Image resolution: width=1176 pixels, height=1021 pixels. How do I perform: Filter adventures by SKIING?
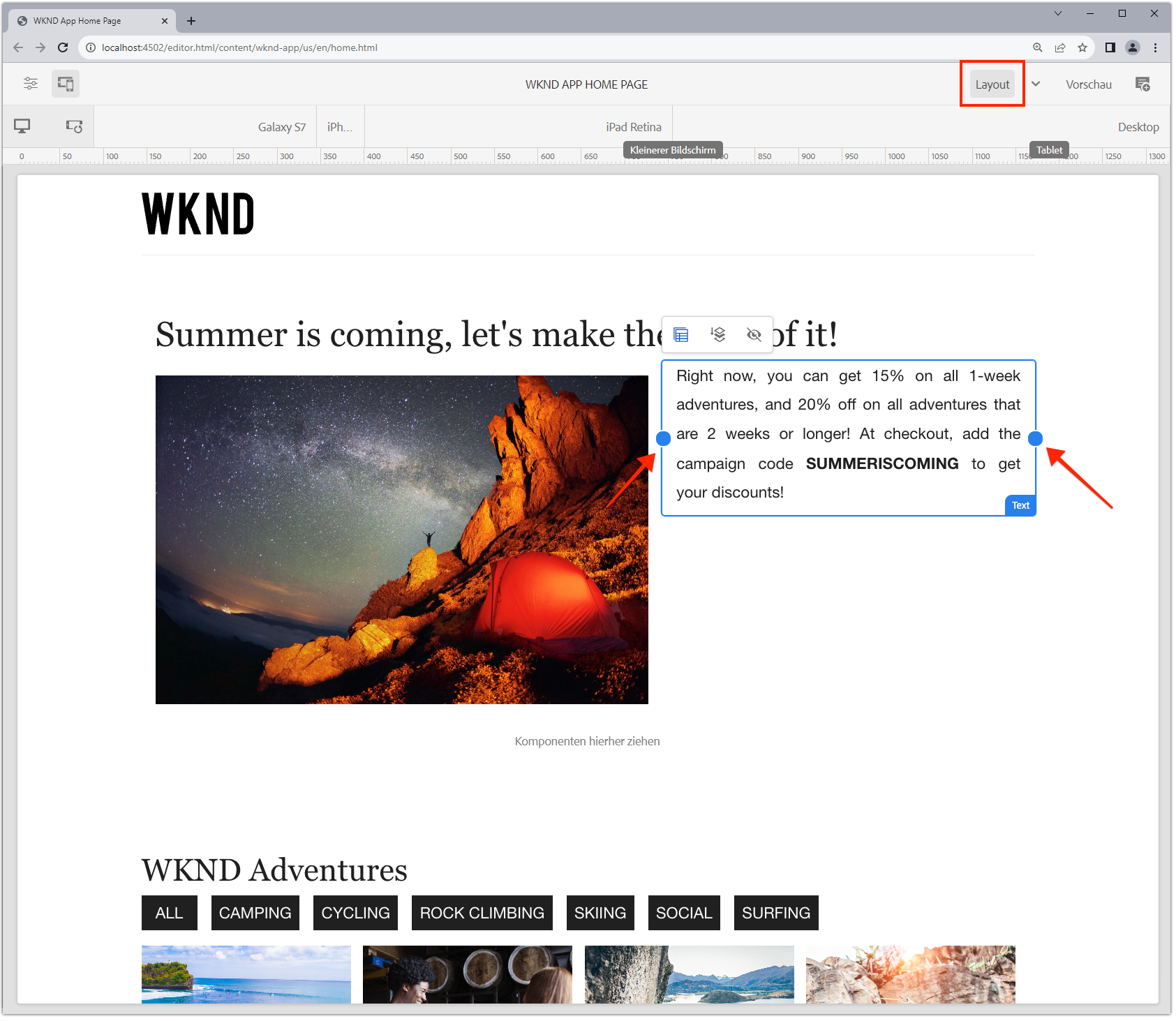tap(600, 913)
